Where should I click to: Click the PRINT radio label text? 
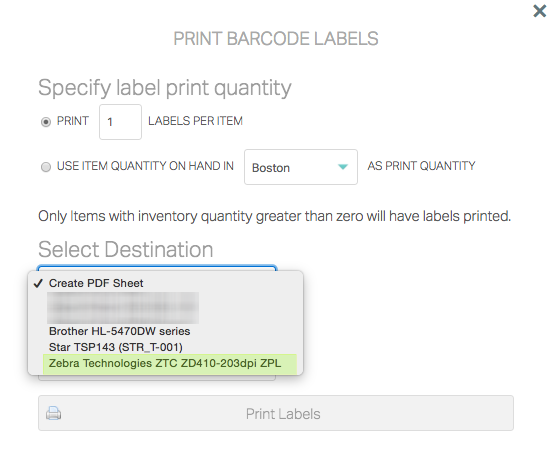click(x=73, y=121)
